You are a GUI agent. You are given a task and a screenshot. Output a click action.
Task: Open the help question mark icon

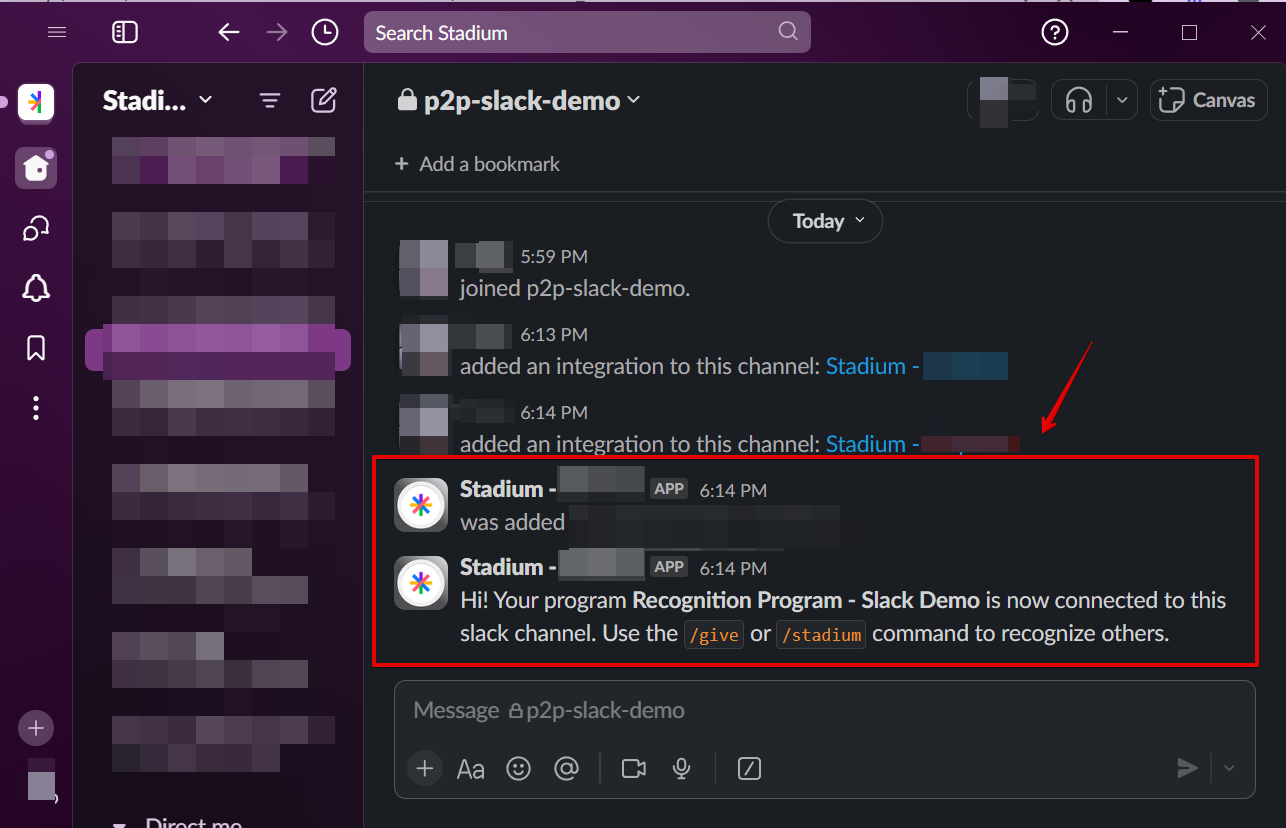1055,32
